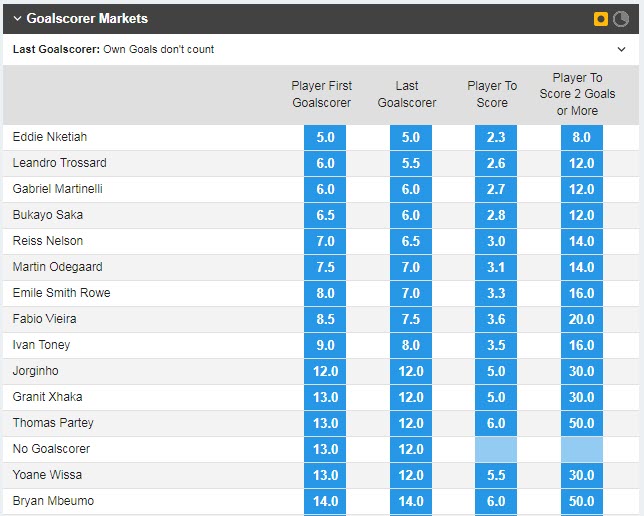Click Martin Odegaard to score odds 3.1

coord(497,267)
